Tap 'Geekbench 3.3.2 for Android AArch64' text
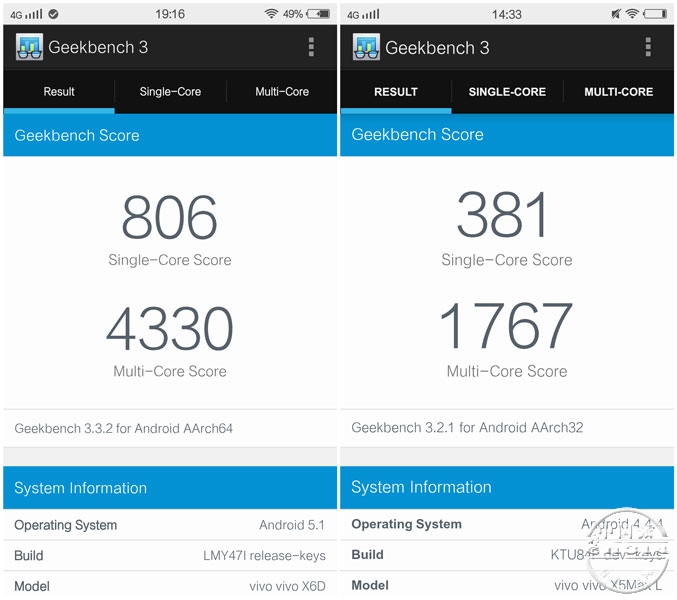 pos(123,428)
